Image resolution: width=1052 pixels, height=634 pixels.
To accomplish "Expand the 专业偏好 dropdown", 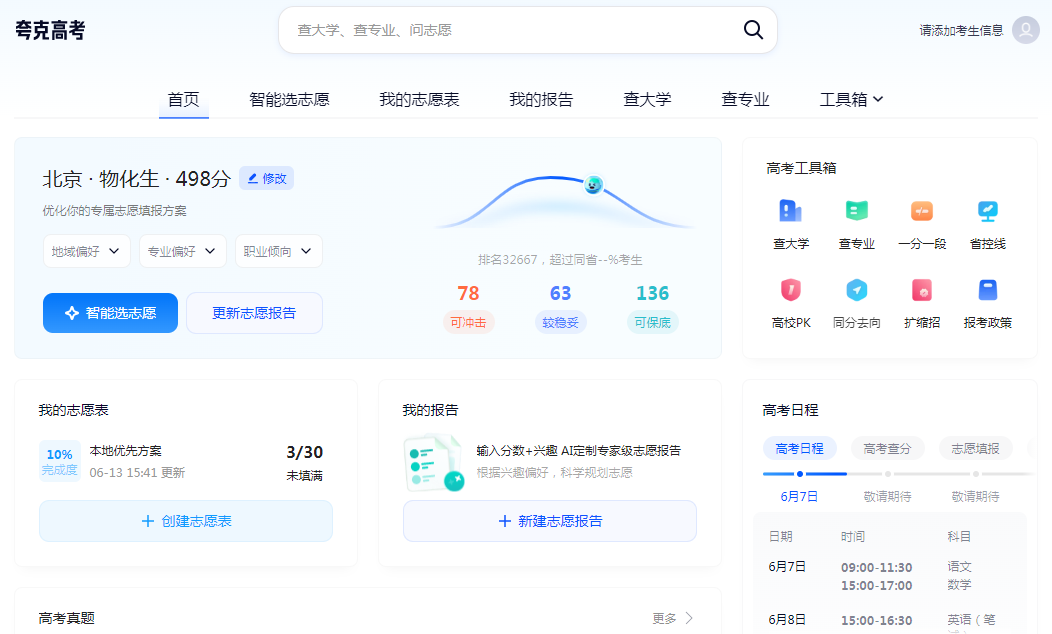I will click(182, 251).
